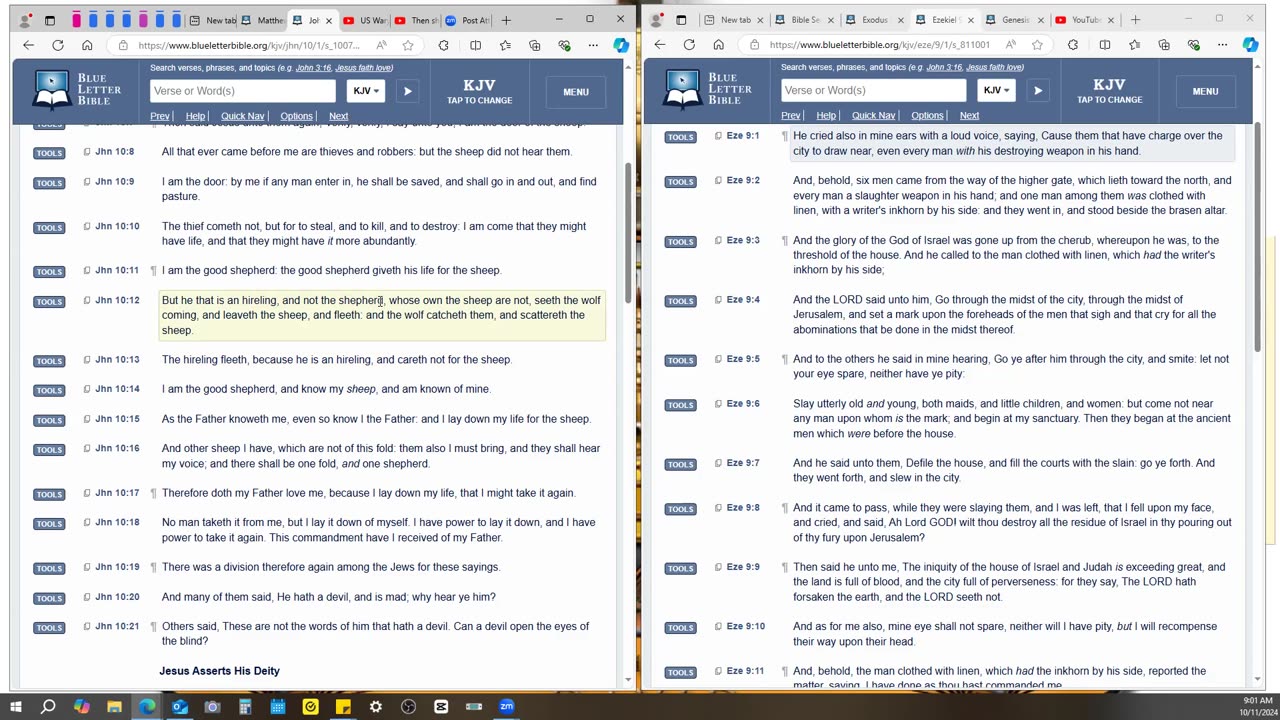Image resolution: width=1280 pixels, height=720 pixels.
Task: Click John 3:16 example link in right window
Action: tap(944, 68)
